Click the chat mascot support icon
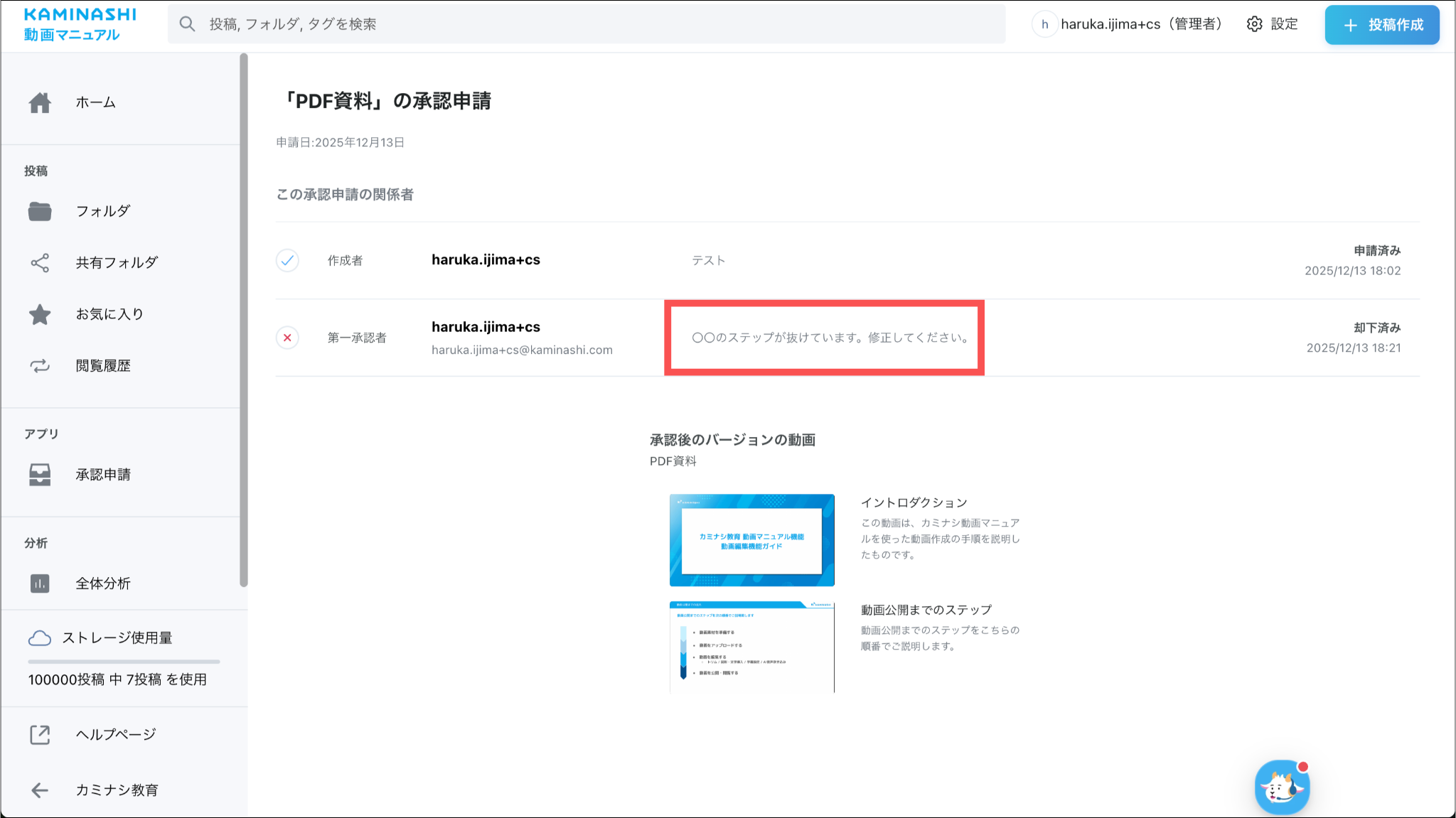This screenshot has height=818, width=1456. click(1282, 787)
